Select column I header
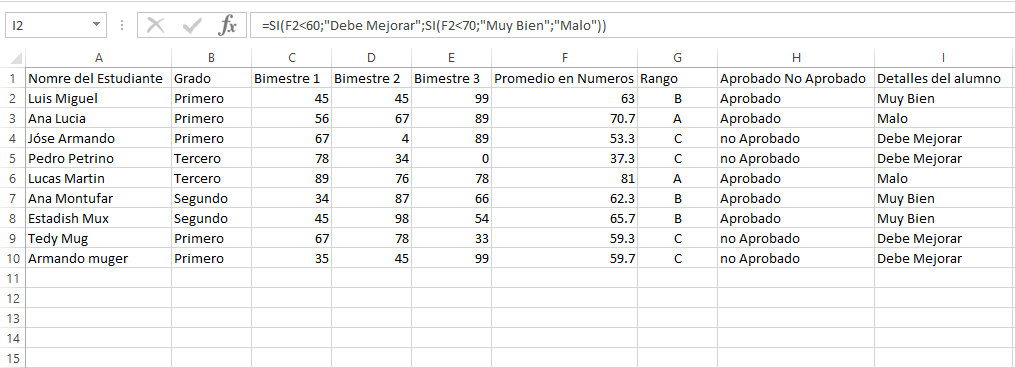Viewport: 1015px width, 368px height. coord(943,58)
